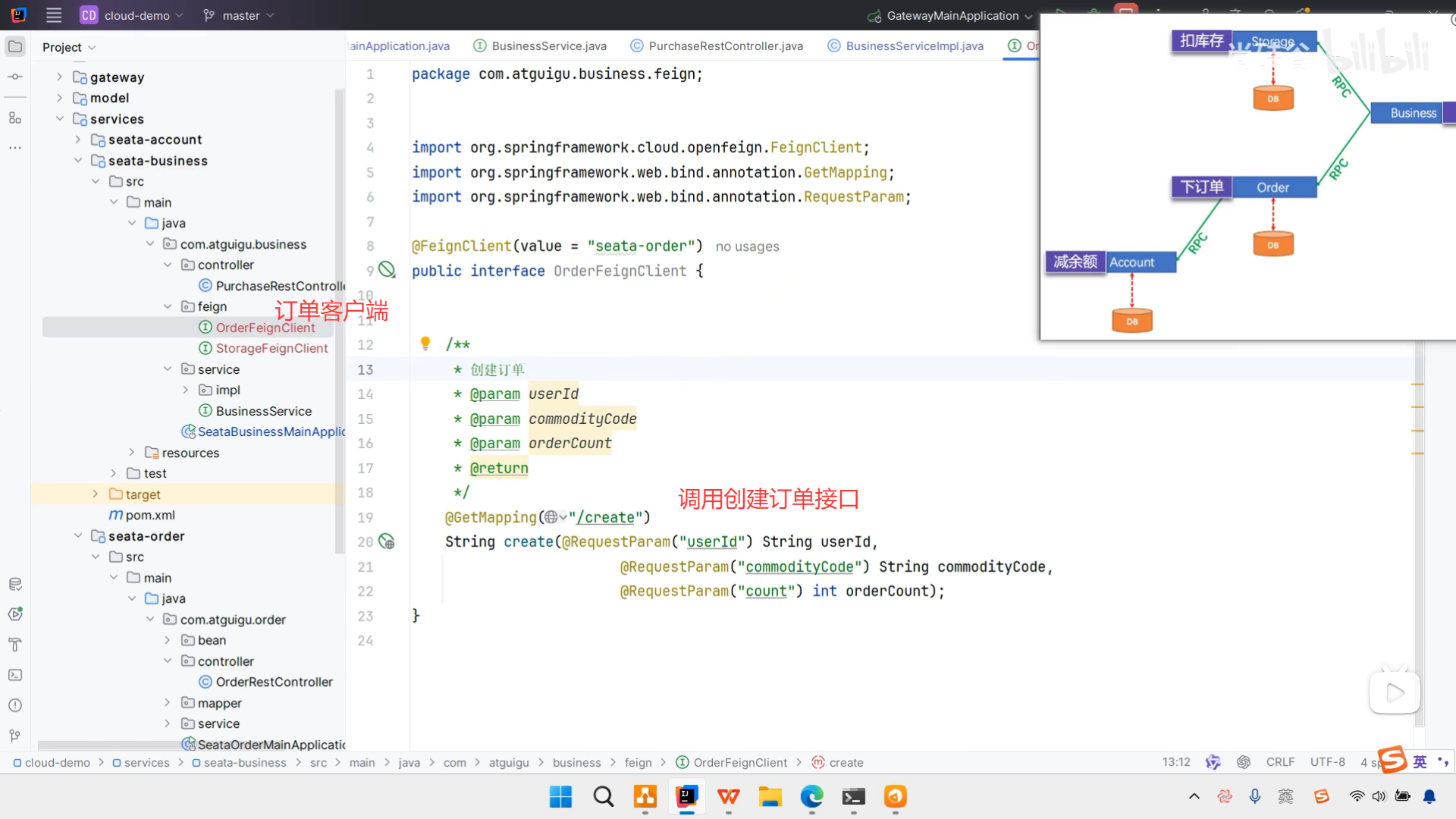1456x819 pixels.
Task: Click the CRLF line separator widget
Action: click(1280, 762)
